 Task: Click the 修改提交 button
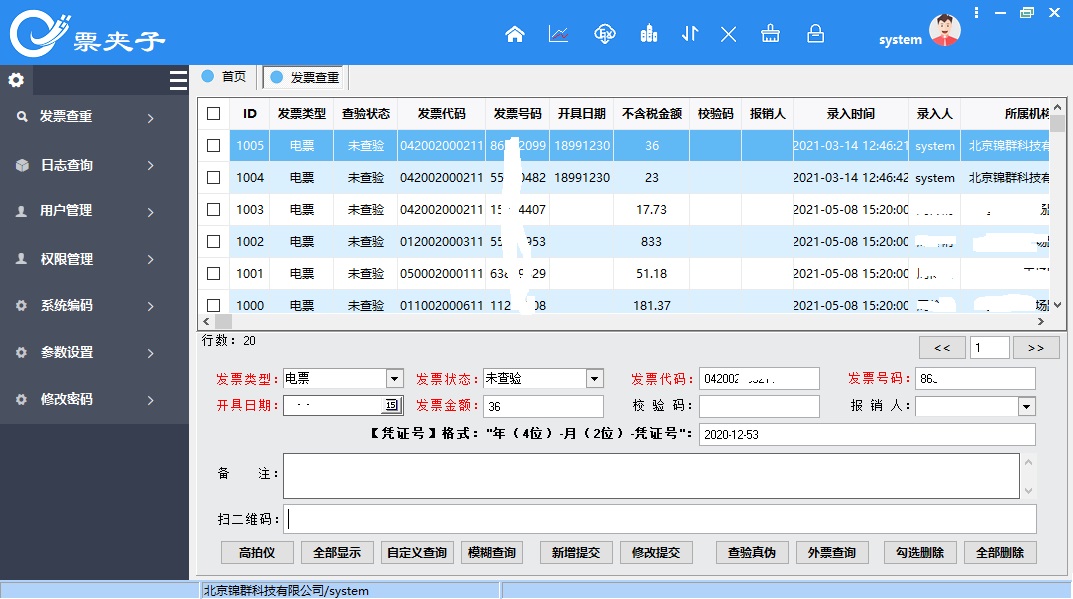[x=656, y=552]
